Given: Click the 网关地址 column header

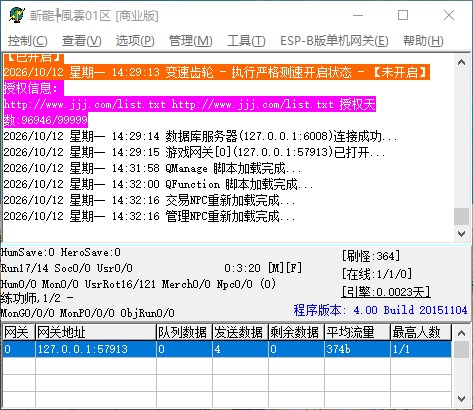Looking at the screenshot, I should 96,332.
